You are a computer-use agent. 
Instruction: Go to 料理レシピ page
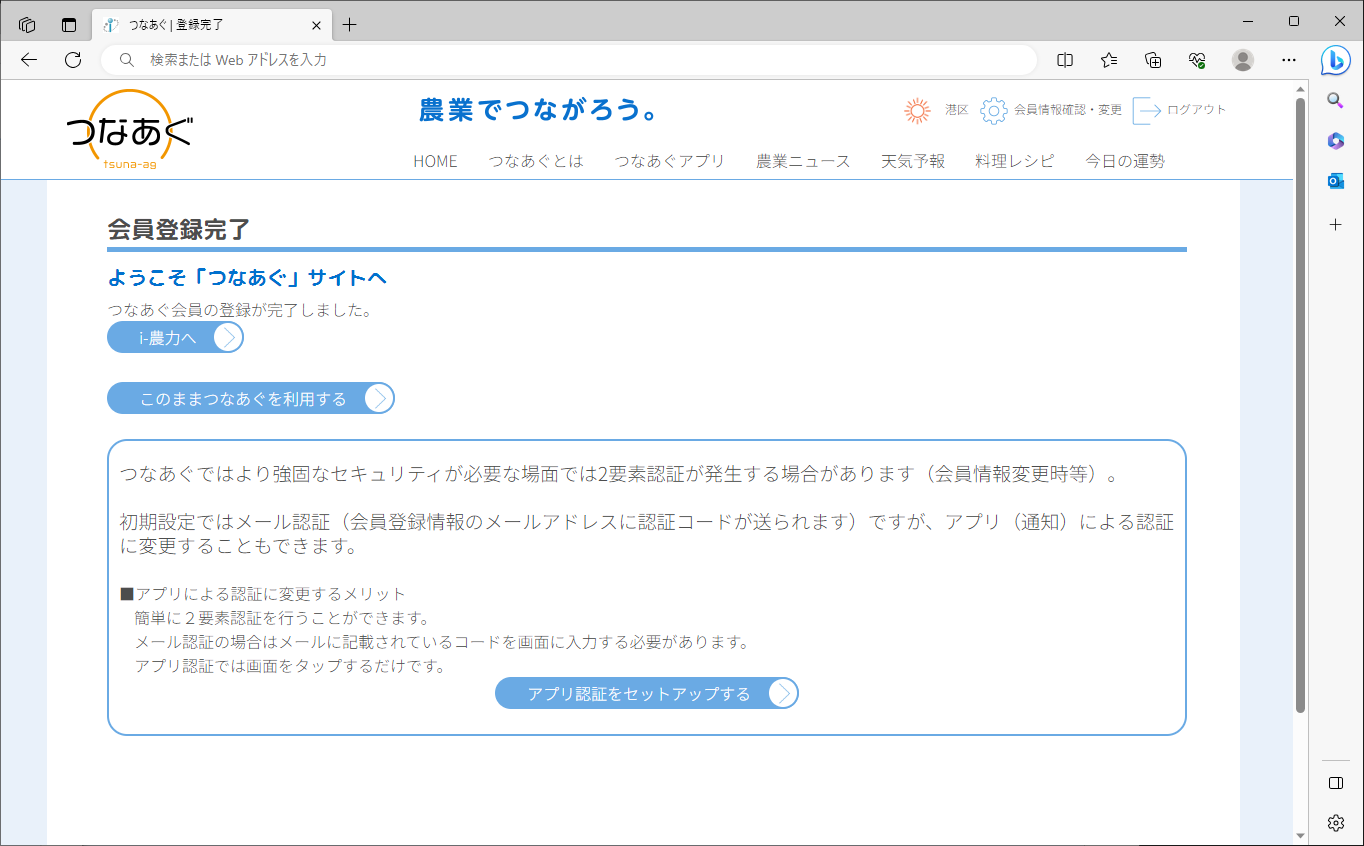click(1014, 161)
